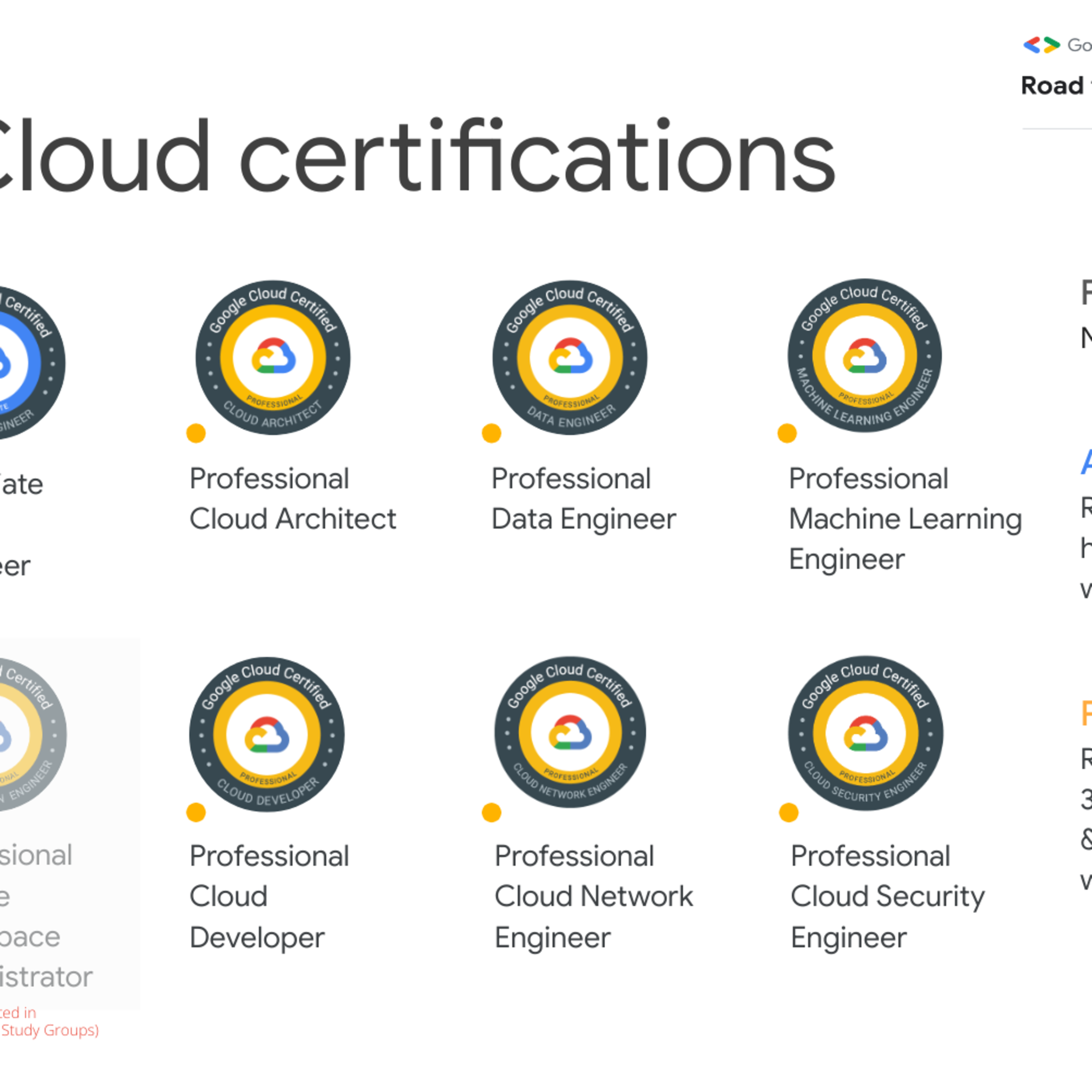Select the Machine Learning Engineer badge
Screen dimensions: 1092x1092
[x=865, y=356]
